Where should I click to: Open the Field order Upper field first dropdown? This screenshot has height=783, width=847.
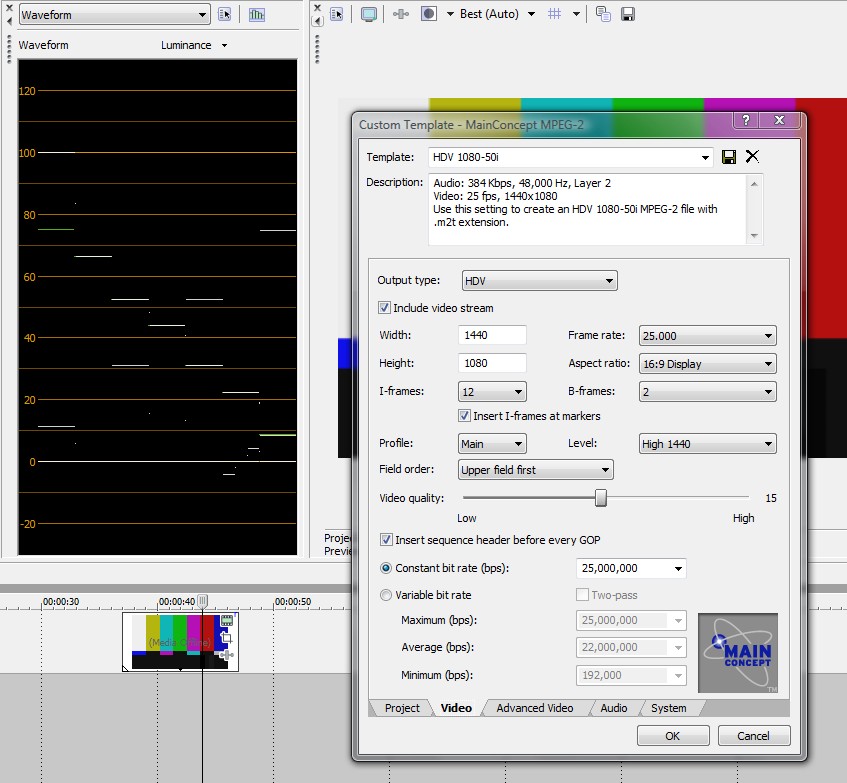535,470
